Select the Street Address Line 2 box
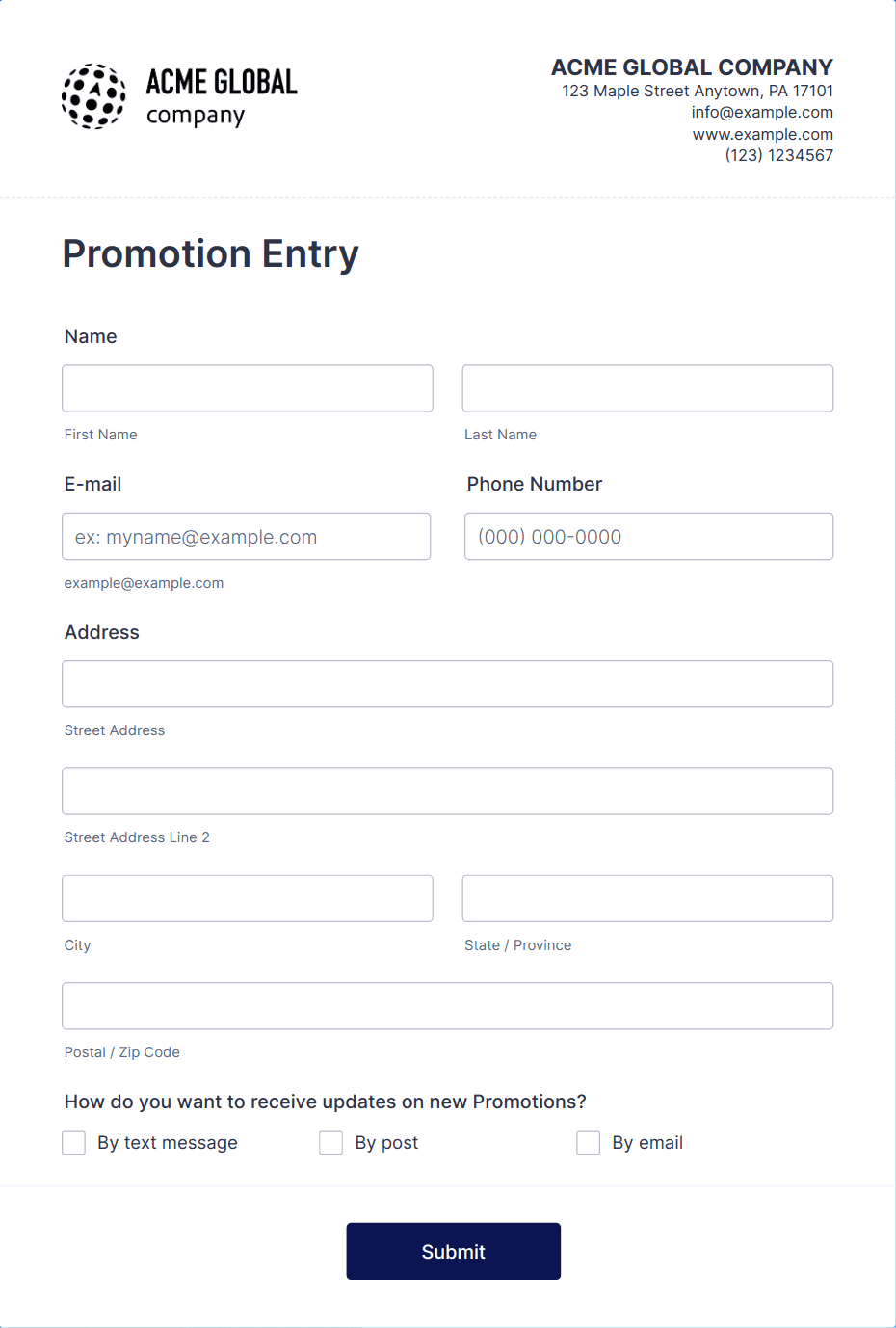Screen dimensions: 896x1328 point(448,791)
